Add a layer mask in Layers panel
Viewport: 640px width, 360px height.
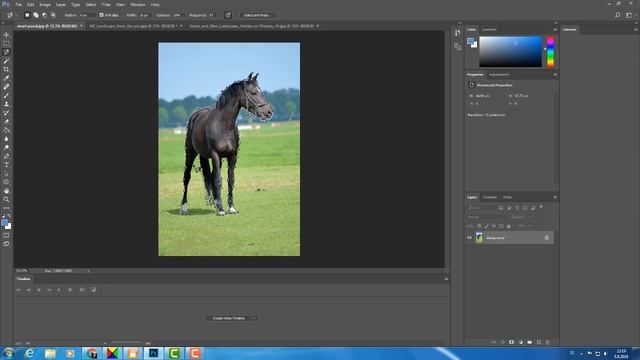coord(511,342)
